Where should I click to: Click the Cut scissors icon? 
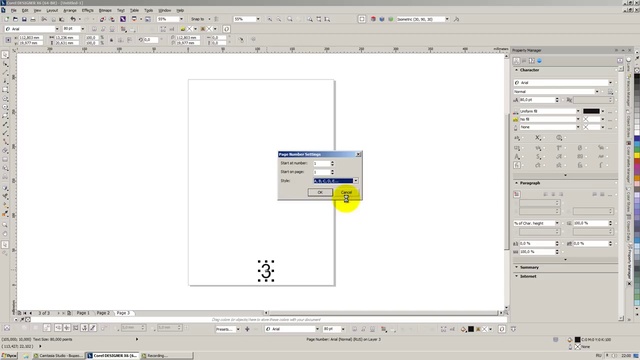pyautogui.click(x=44, y=19)
